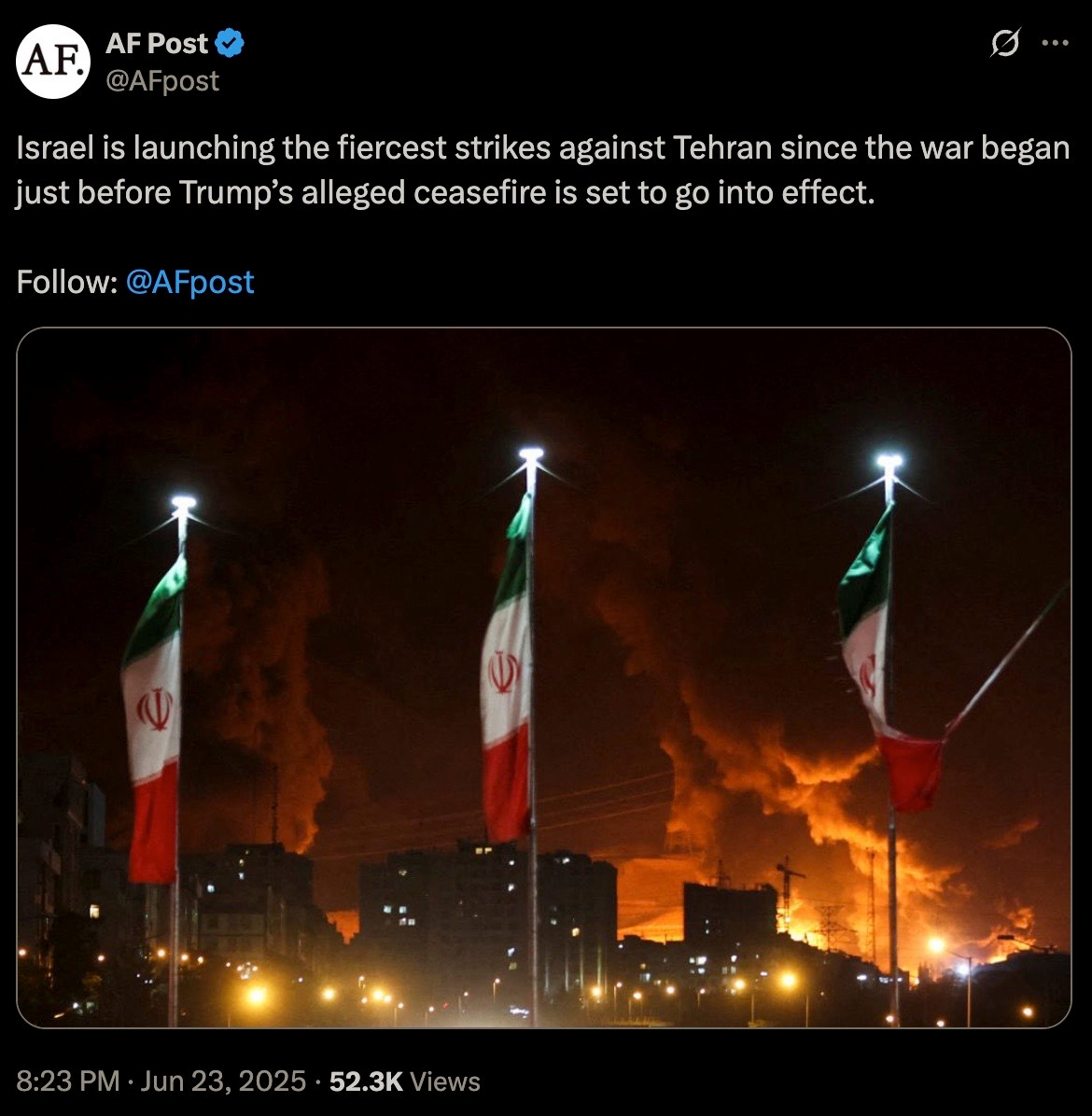The width and height of the screenshot is (1092, 1116).
Task: Click the Jun 23, 2025 date
Action: (223, 1081)
